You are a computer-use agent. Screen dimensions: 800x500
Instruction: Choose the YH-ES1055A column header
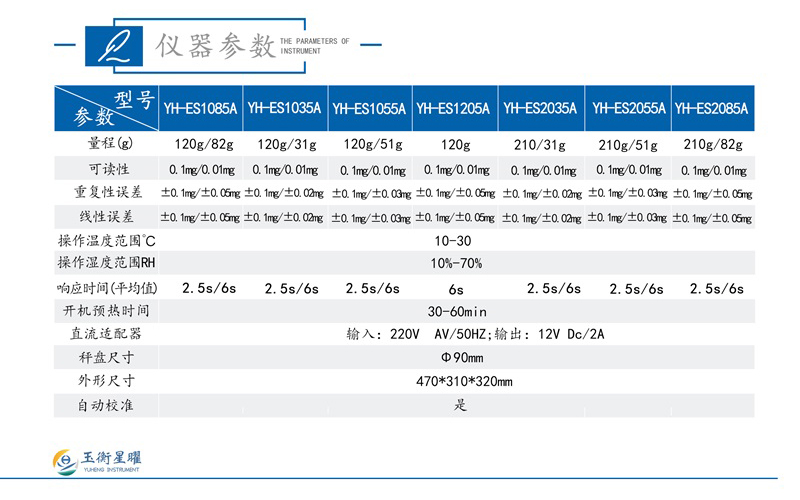(369, 108)
